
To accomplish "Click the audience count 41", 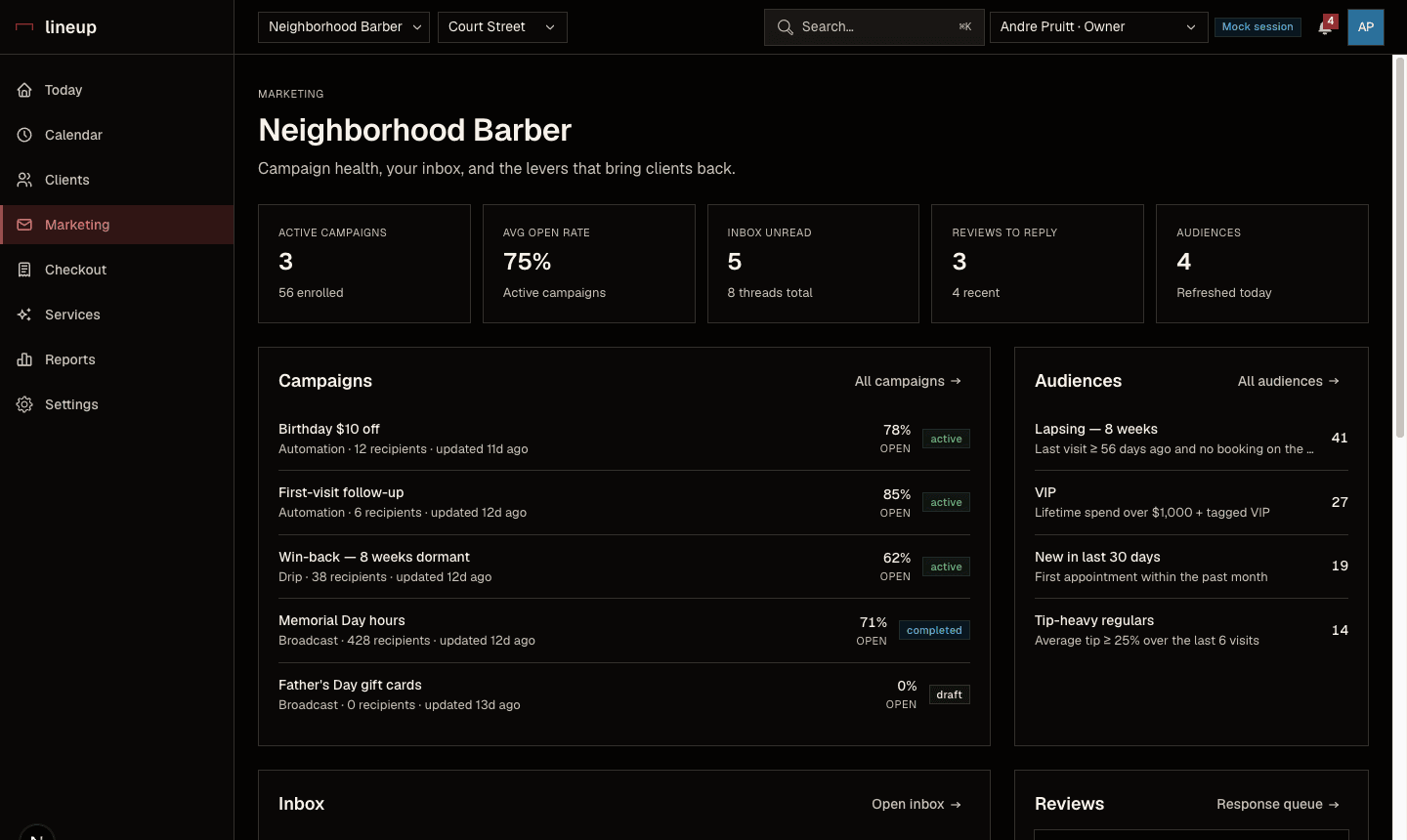I will point(1340,438).
